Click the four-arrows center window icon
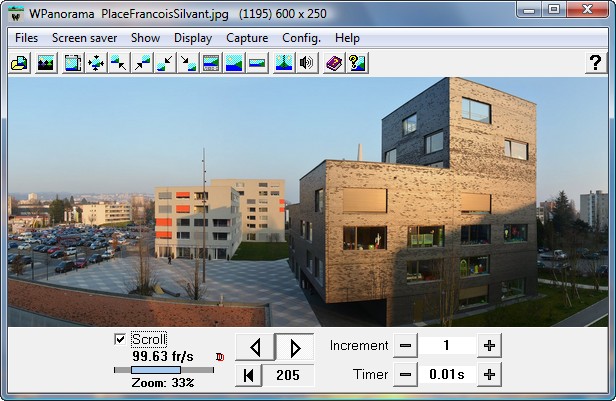Viewport: 616px width, 401px height. (x=96, y=63)
